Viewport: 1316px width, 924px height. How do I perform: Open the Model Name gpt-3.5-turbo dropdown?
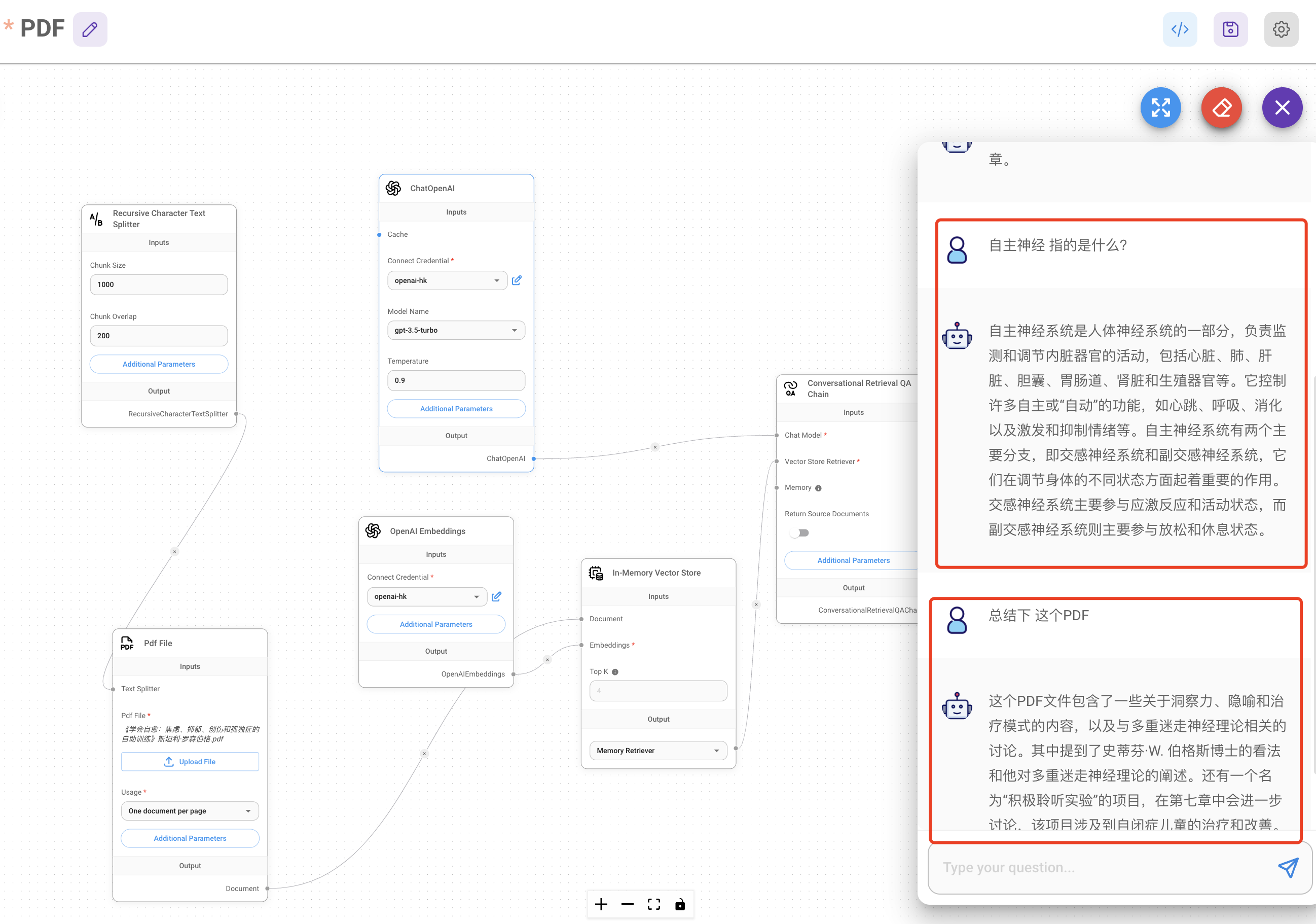(x=456, y=330)
